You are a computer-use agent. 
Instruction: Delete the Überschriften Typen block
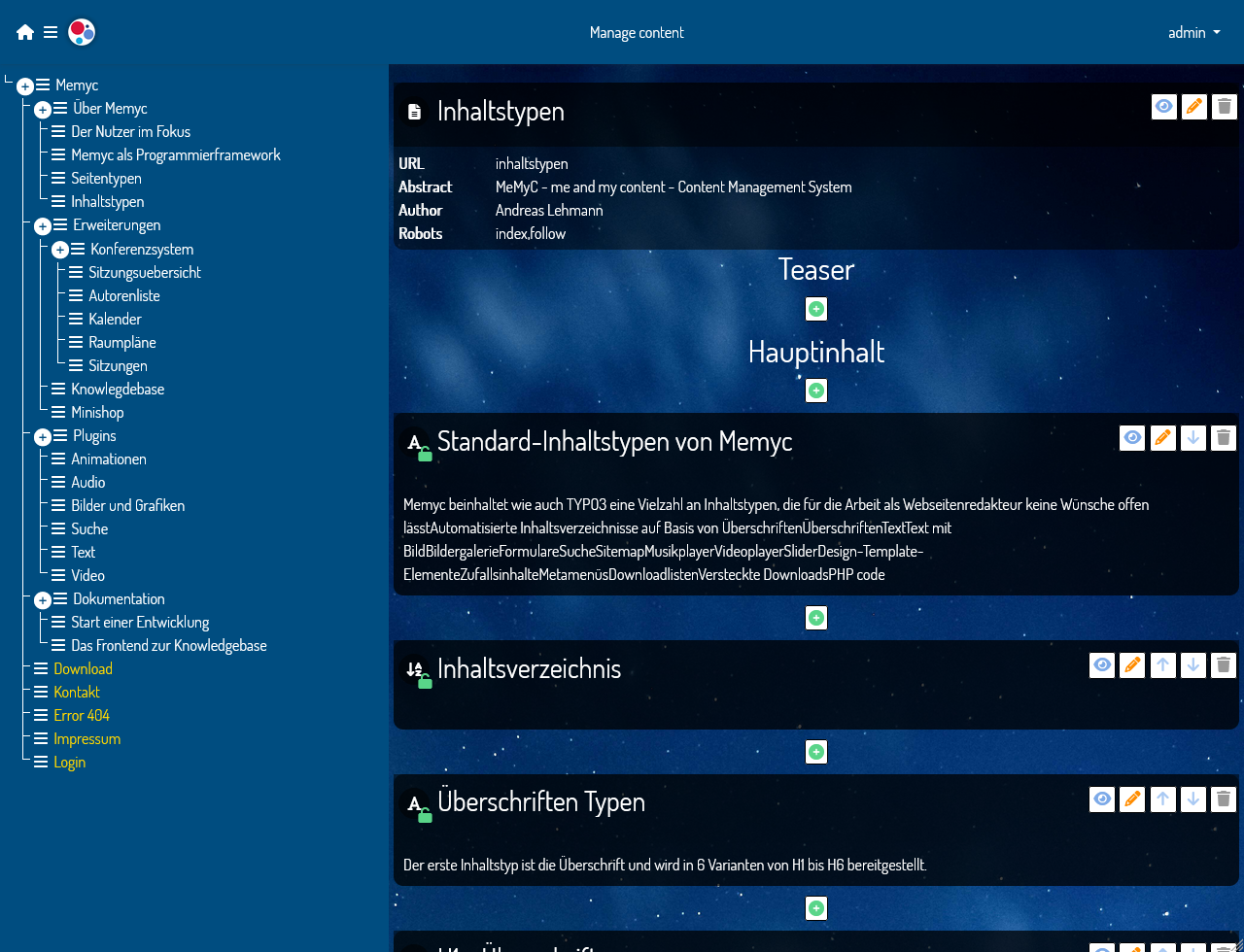click(x=1225, y=799)
